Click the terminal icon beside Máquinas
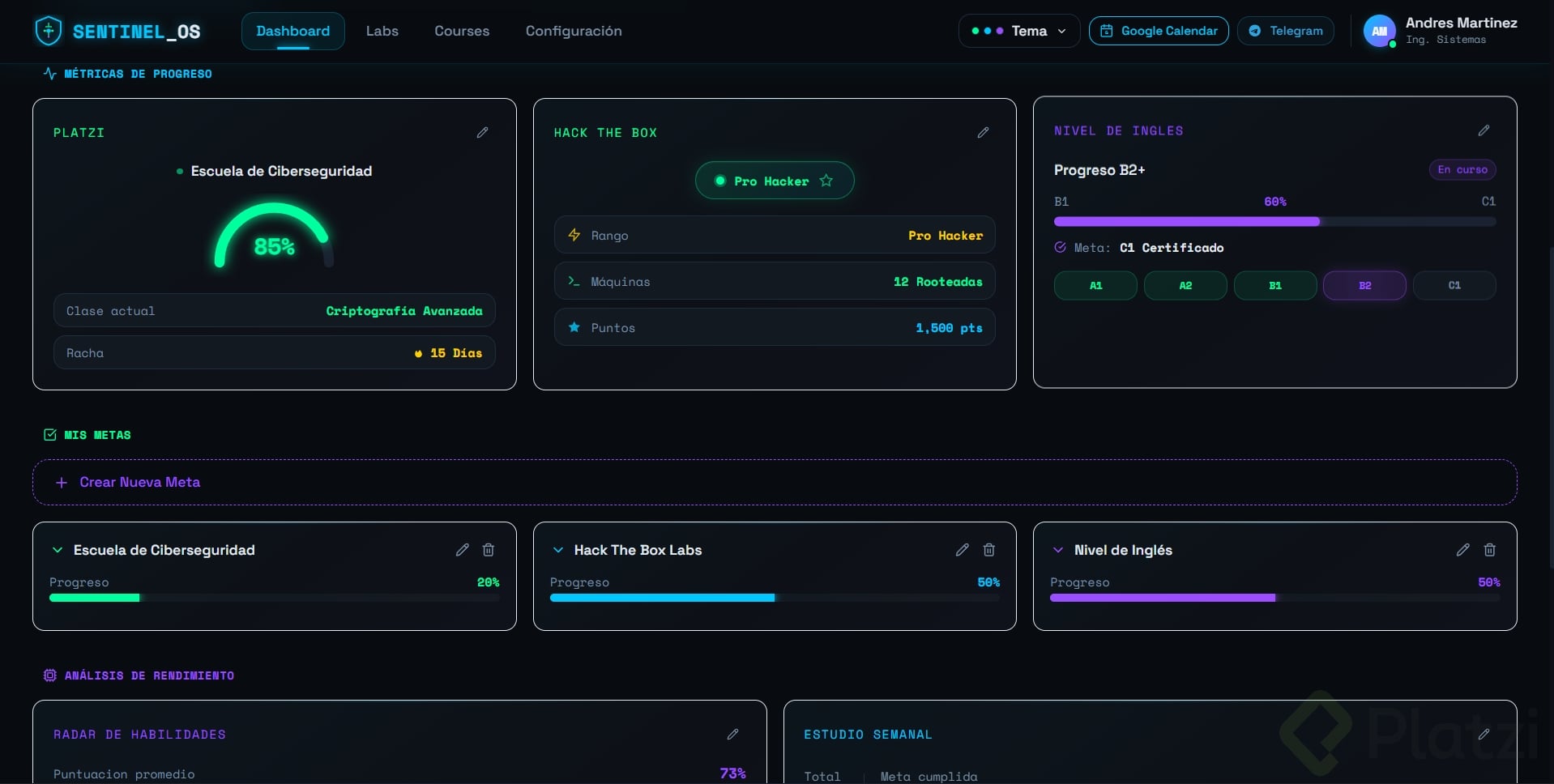Screen dimensions: 1554x784 (x=574, y=281)
